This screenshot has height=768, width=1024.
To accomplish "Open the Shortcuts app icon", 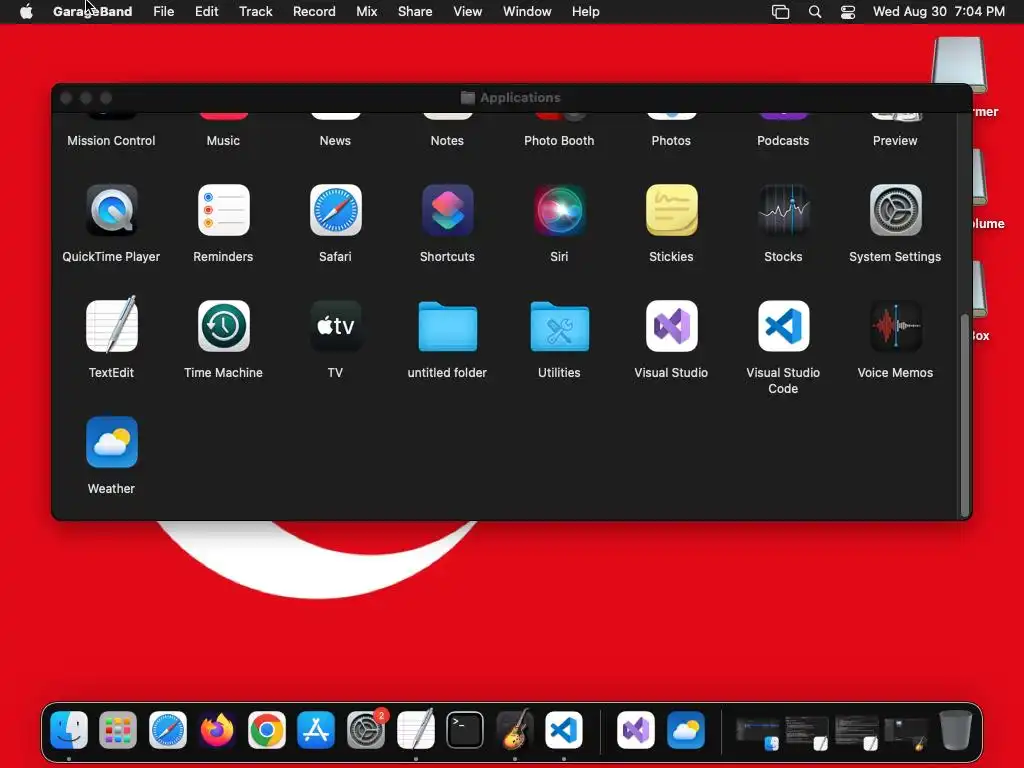I will click(447, 210).
